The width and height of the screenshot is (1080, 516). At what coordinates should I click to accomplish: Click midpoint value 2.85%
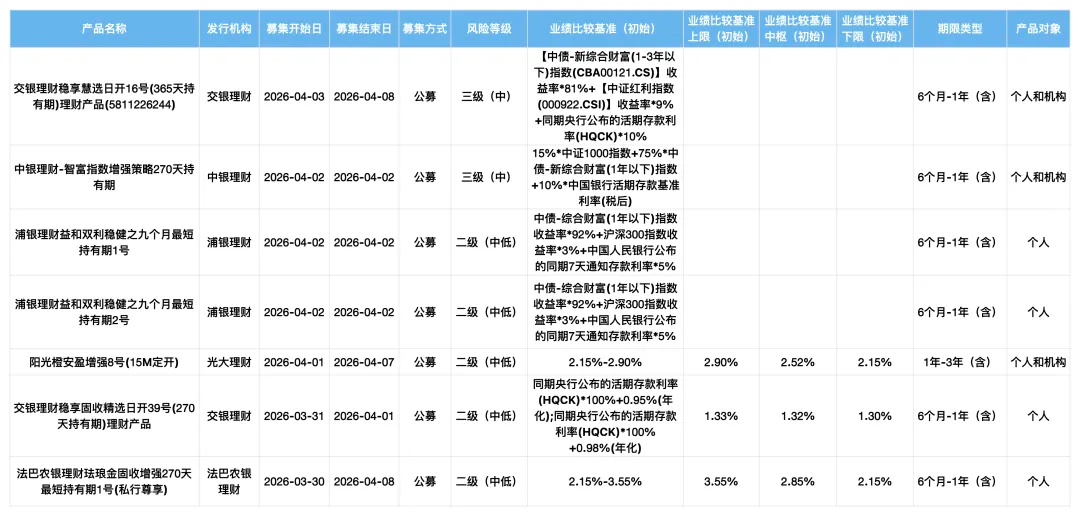point(798,481)
